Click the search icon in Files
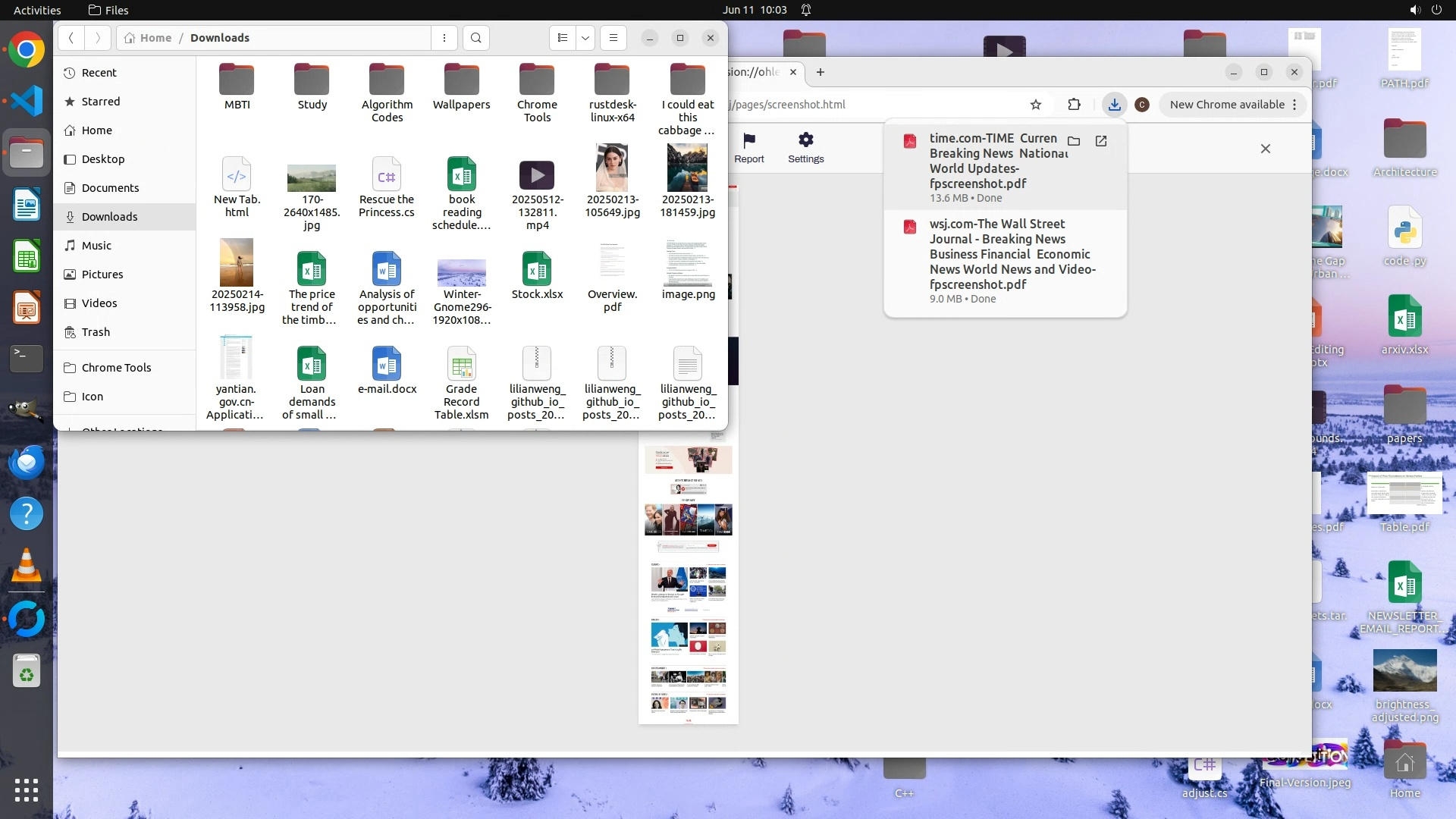Image resolution: width=1456 pixels, height=819 pixels. 475,38
